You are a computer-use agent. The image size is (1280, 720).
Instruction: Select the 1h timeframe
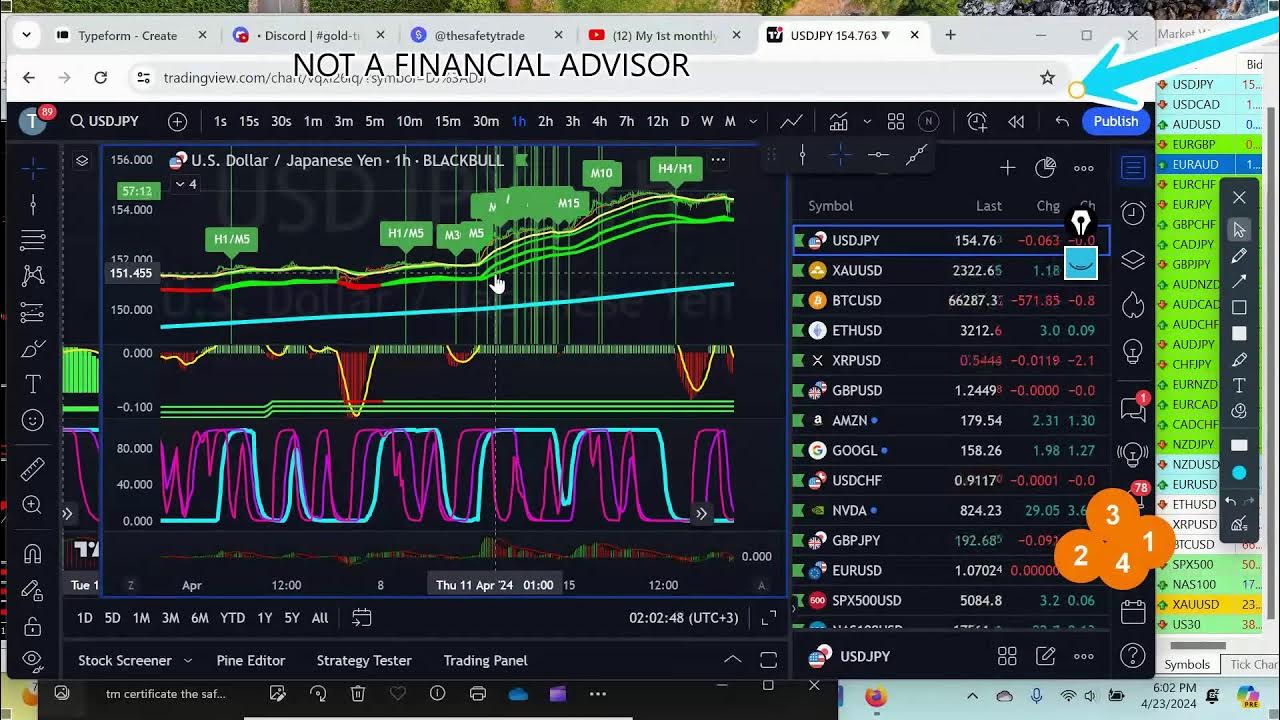point(518,121)
